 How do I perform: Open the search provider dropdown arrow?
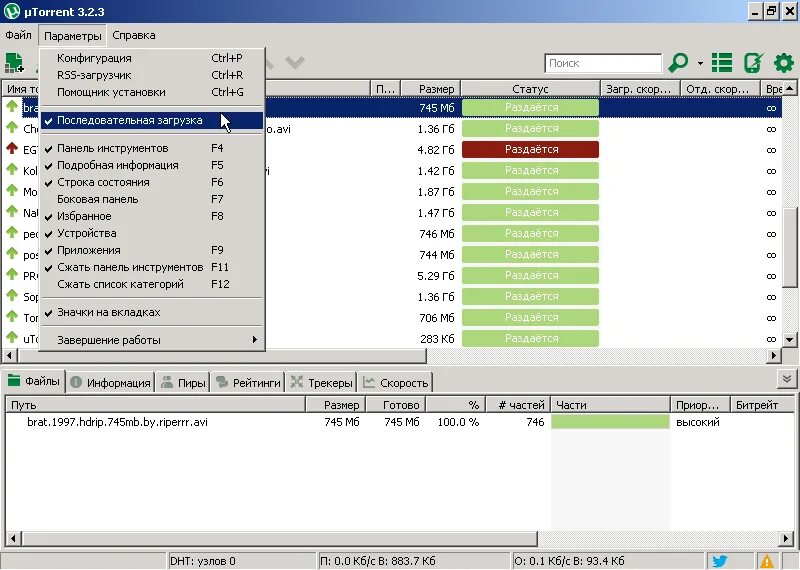click(700, 63)
